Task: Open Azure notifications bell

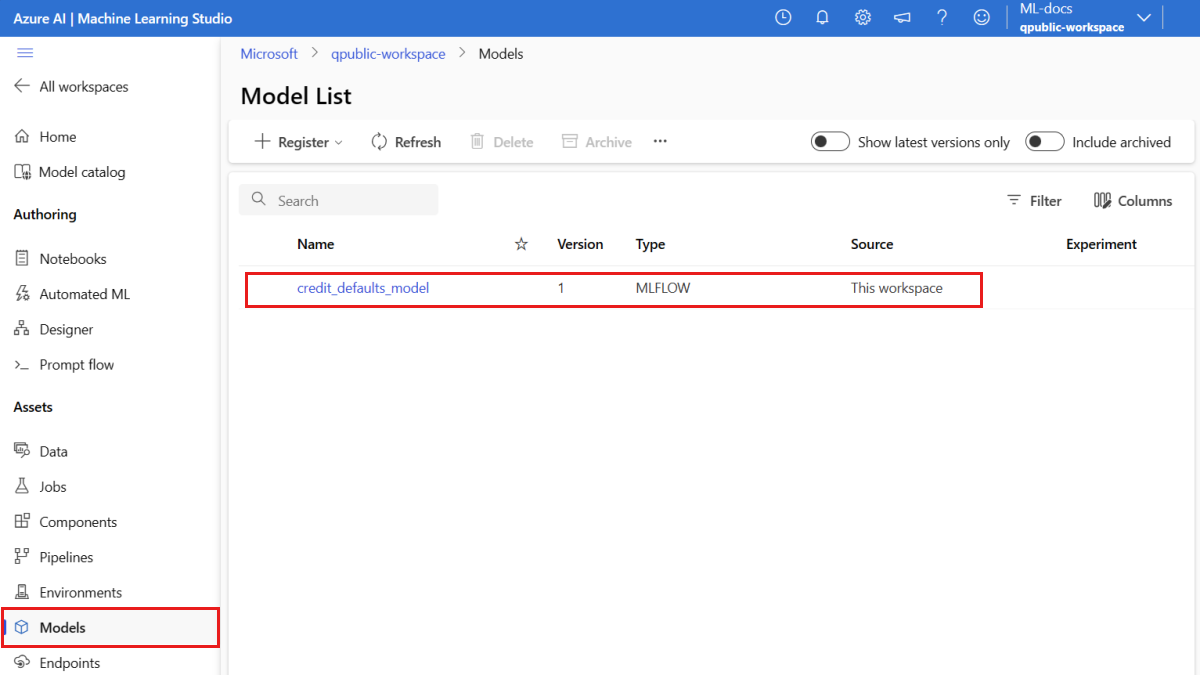Action: click(x=822, y=17)
